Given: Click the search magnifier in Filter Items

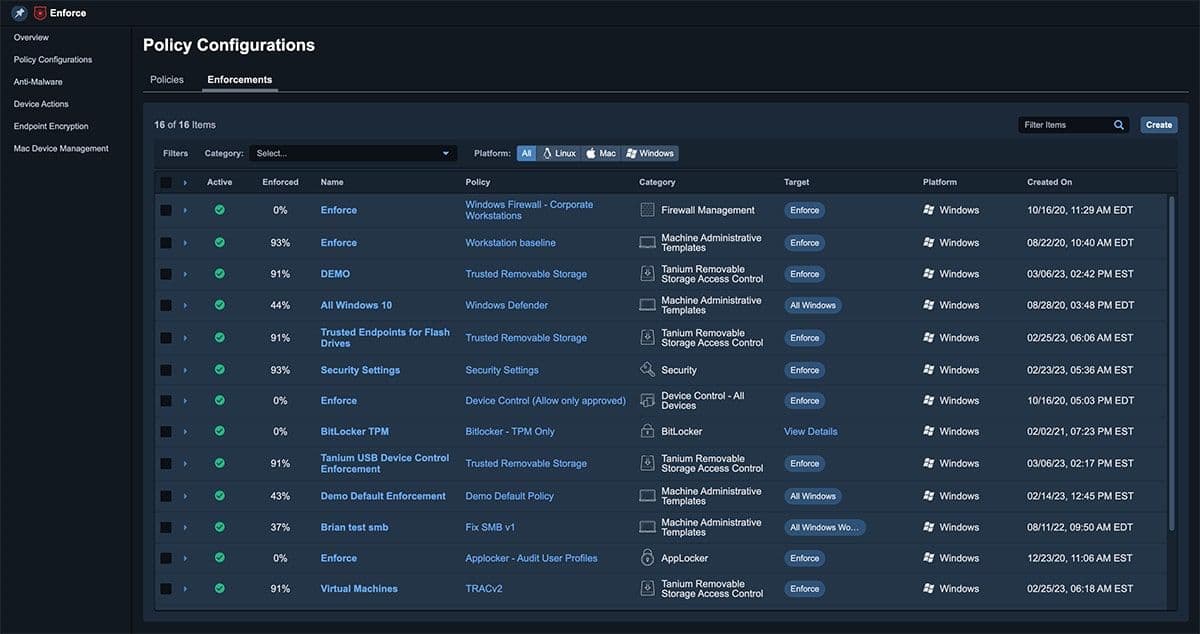Looking at the screenshot, I should [x=1119, y=125].
